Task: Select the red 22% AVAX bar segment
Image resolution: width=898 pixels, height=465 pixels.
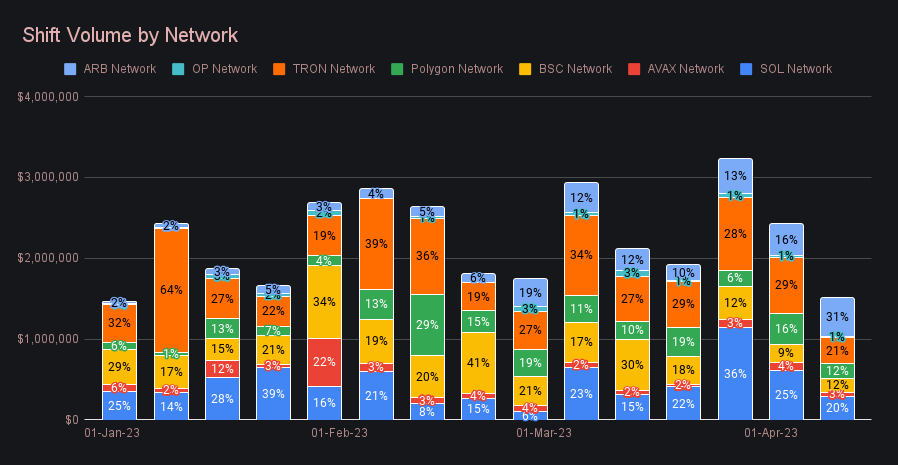Action: (324, 362)
